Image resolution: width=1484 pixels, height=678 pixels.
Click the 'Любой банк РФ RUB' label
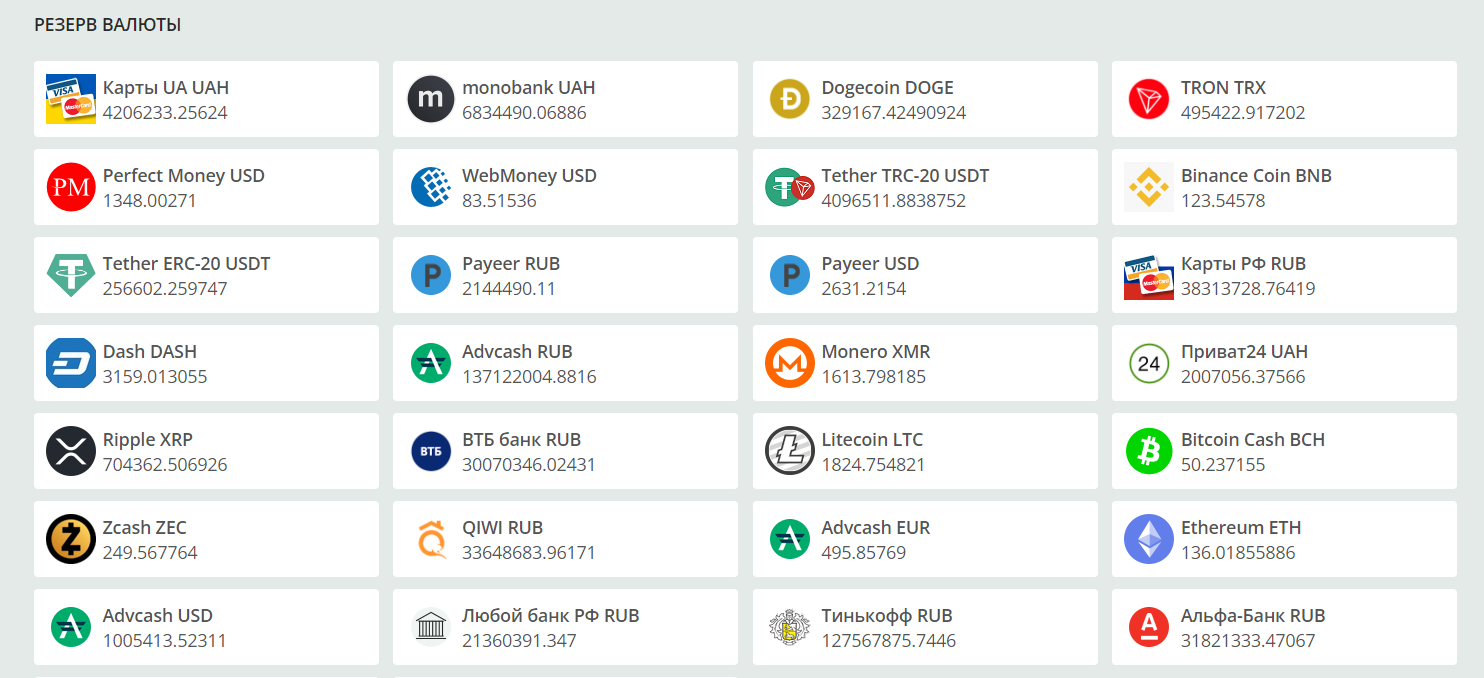coord(551,615)
